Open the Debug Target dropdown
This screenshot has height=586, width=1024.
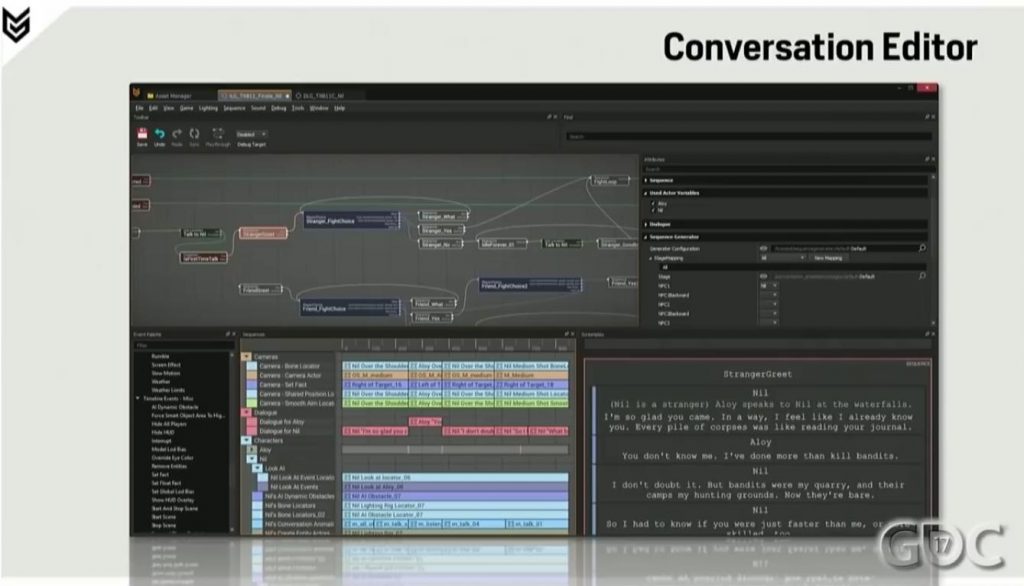[x=251, y=134]
